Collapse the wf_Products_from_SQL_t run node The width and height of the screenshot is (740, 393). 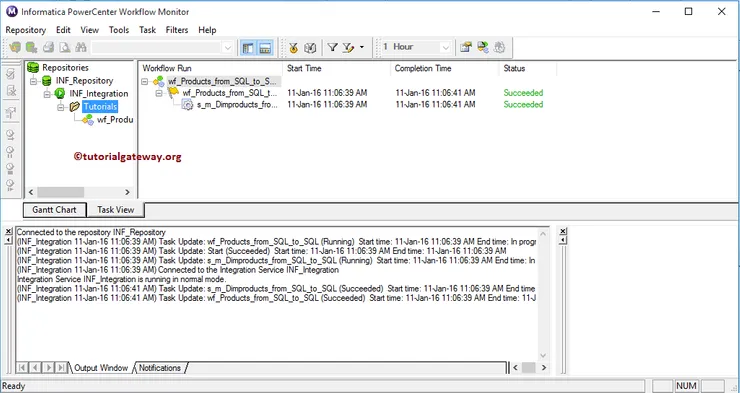[x=159, y=93]
